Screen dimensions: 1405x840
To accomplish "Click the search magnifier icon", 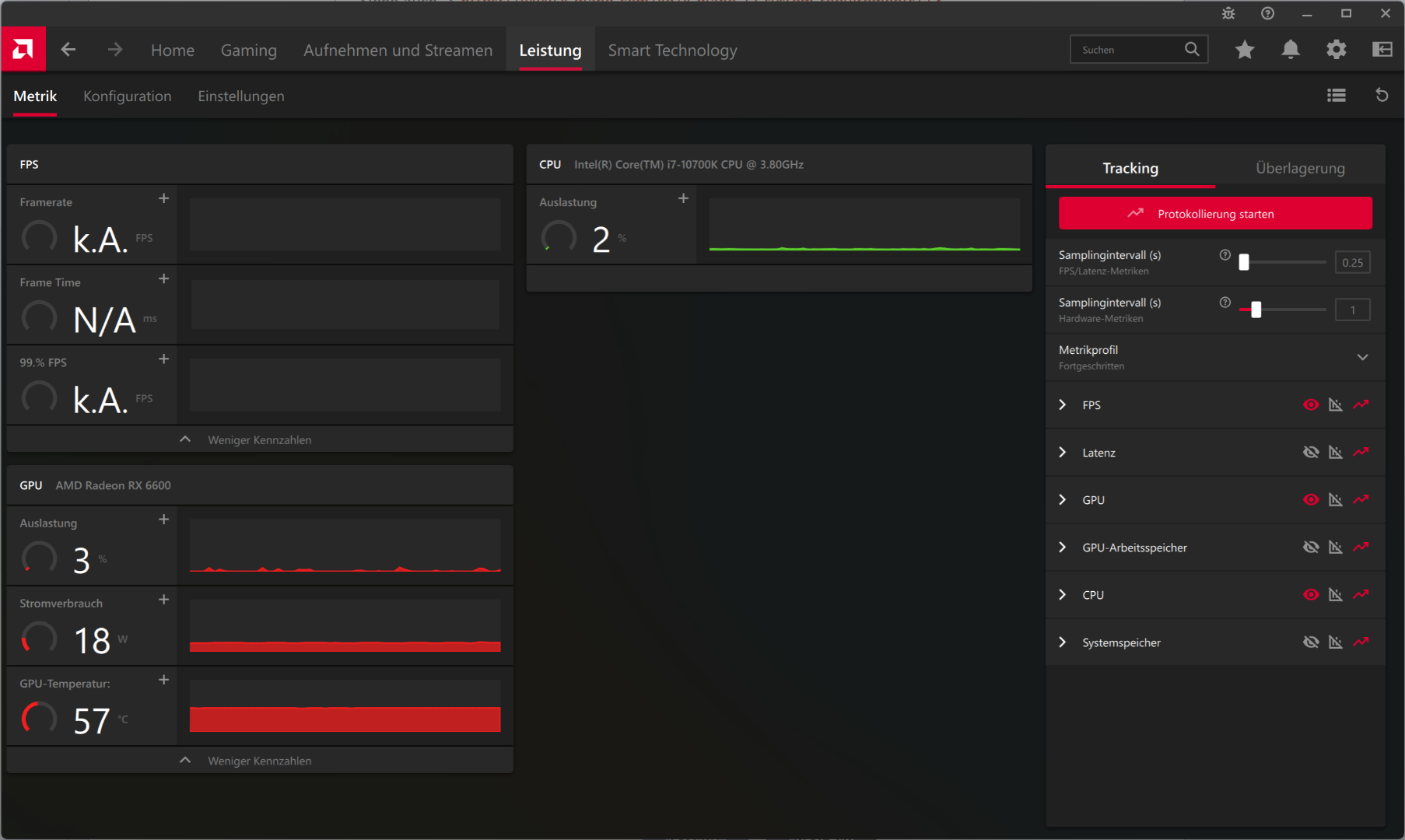I will 1192,50.
